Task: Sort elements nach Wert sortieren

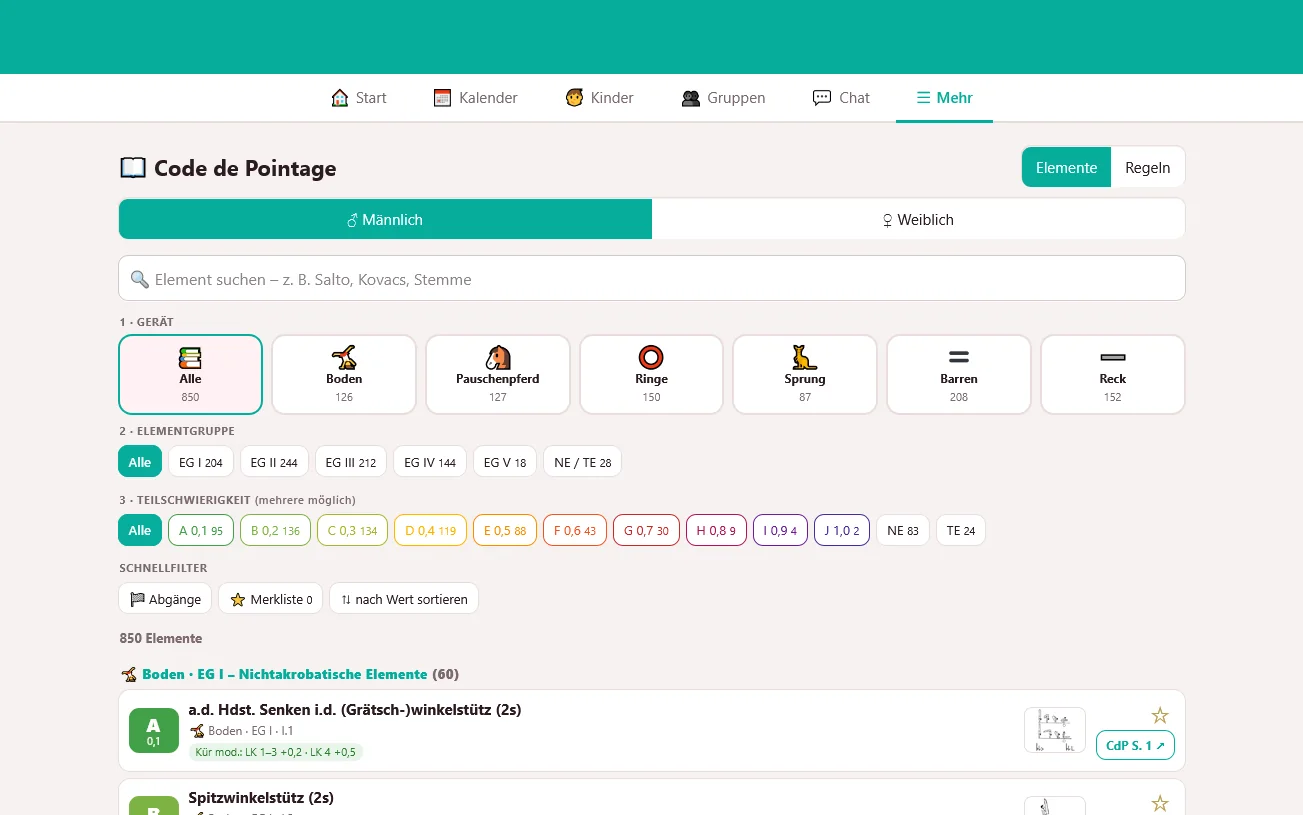Action: pos(404,599)
